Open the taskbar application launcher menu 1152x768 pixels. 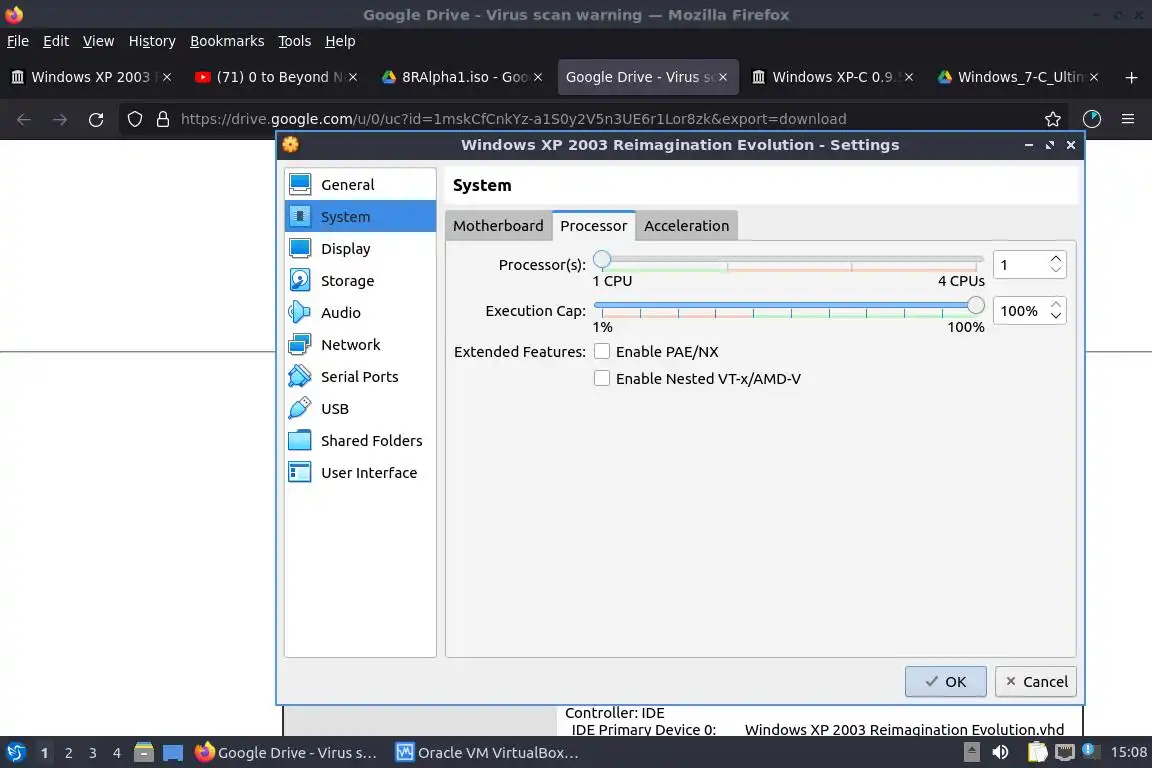tap(15, 752)
